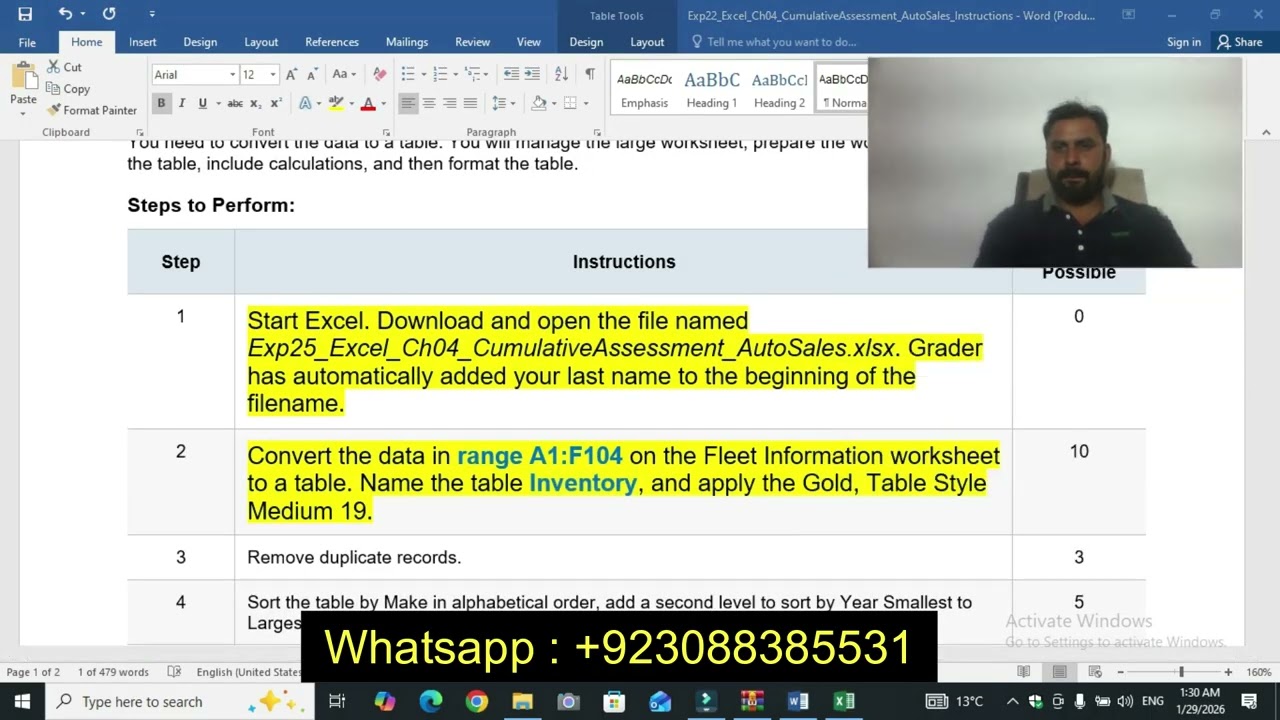Image resolution: width=1280 pixels, height=720 pixels.
Task: Toggle Bold formatting
Action: (161, 103)
